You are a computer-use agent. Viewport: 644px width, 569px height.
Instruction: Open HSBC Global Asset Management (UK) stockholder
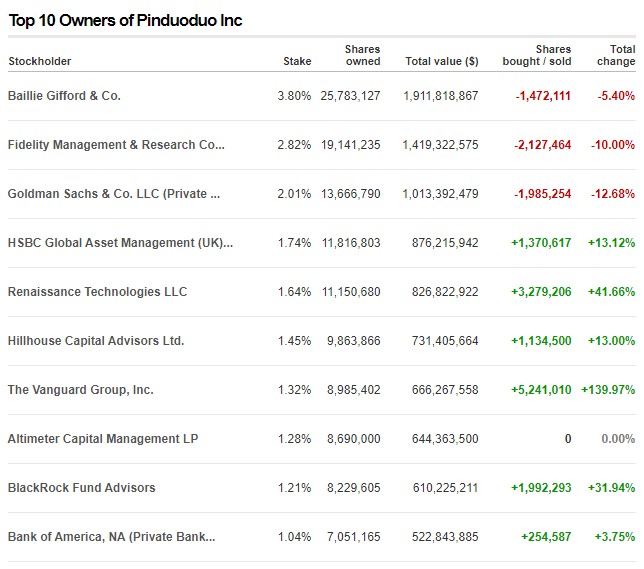click(120, 242)
